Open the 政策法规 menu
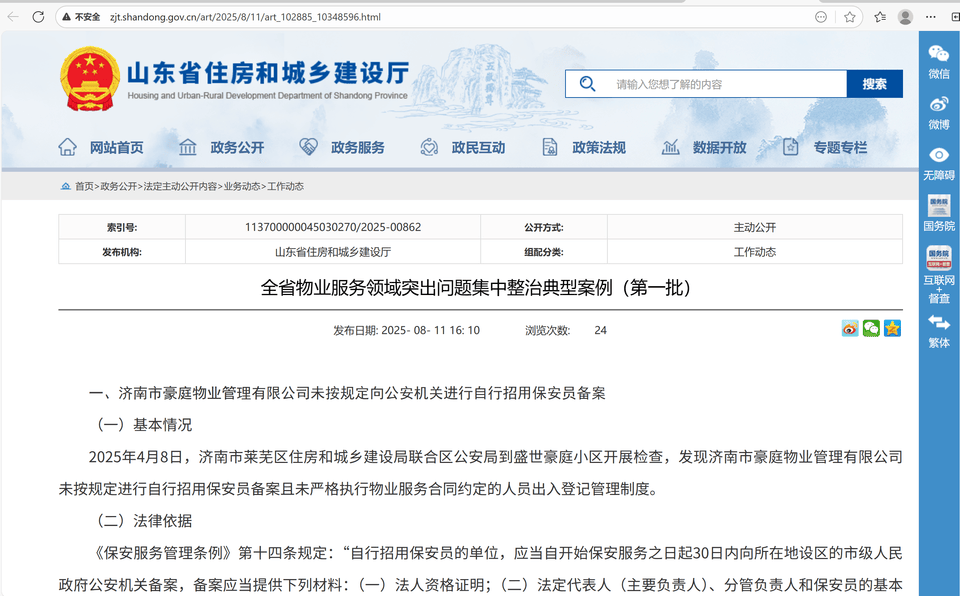This screenshot has width=960, height=596. [600, 146]
